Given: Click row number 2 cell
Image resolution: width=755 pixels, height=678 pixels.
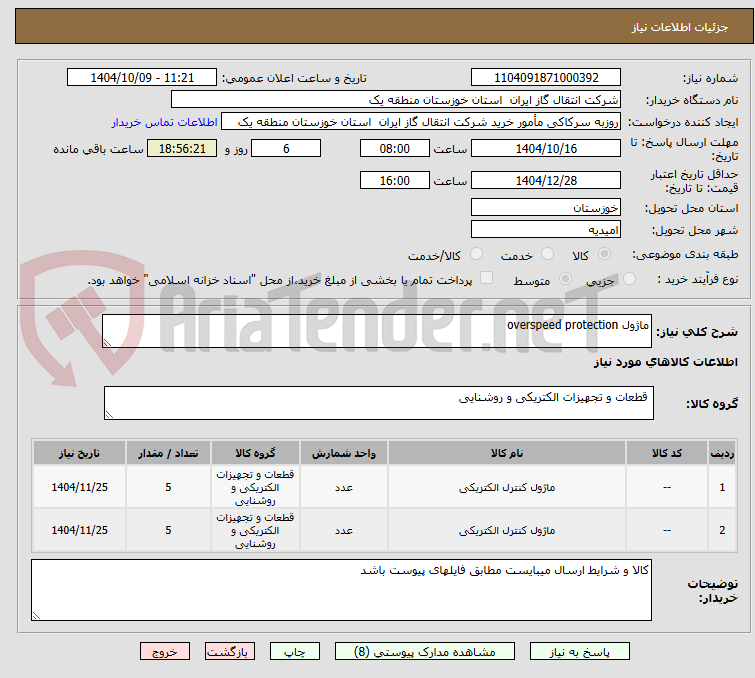Looking at the screenshot, I should [722, 530].
